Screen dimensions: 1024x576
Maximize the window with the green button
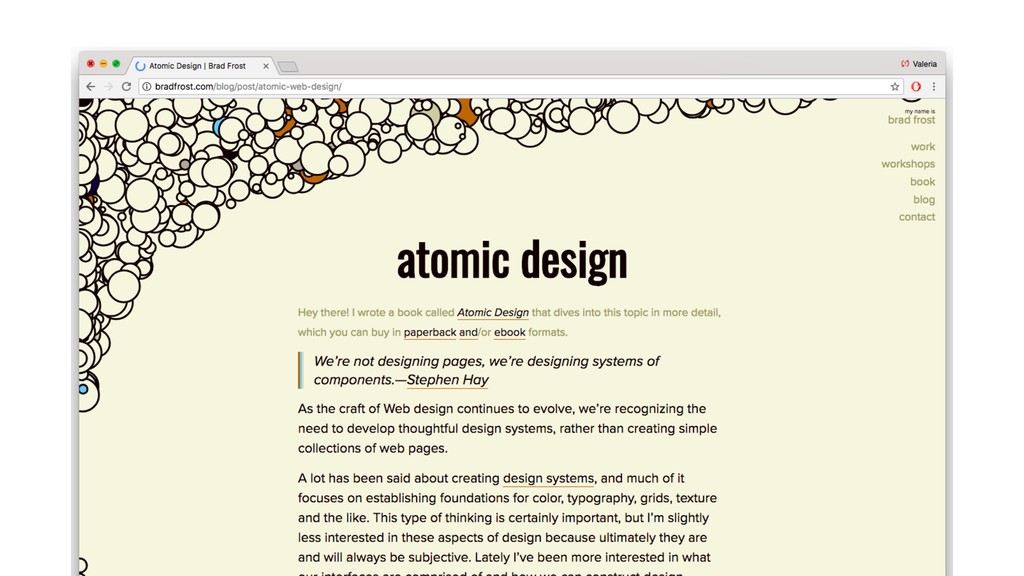point(116,64)
